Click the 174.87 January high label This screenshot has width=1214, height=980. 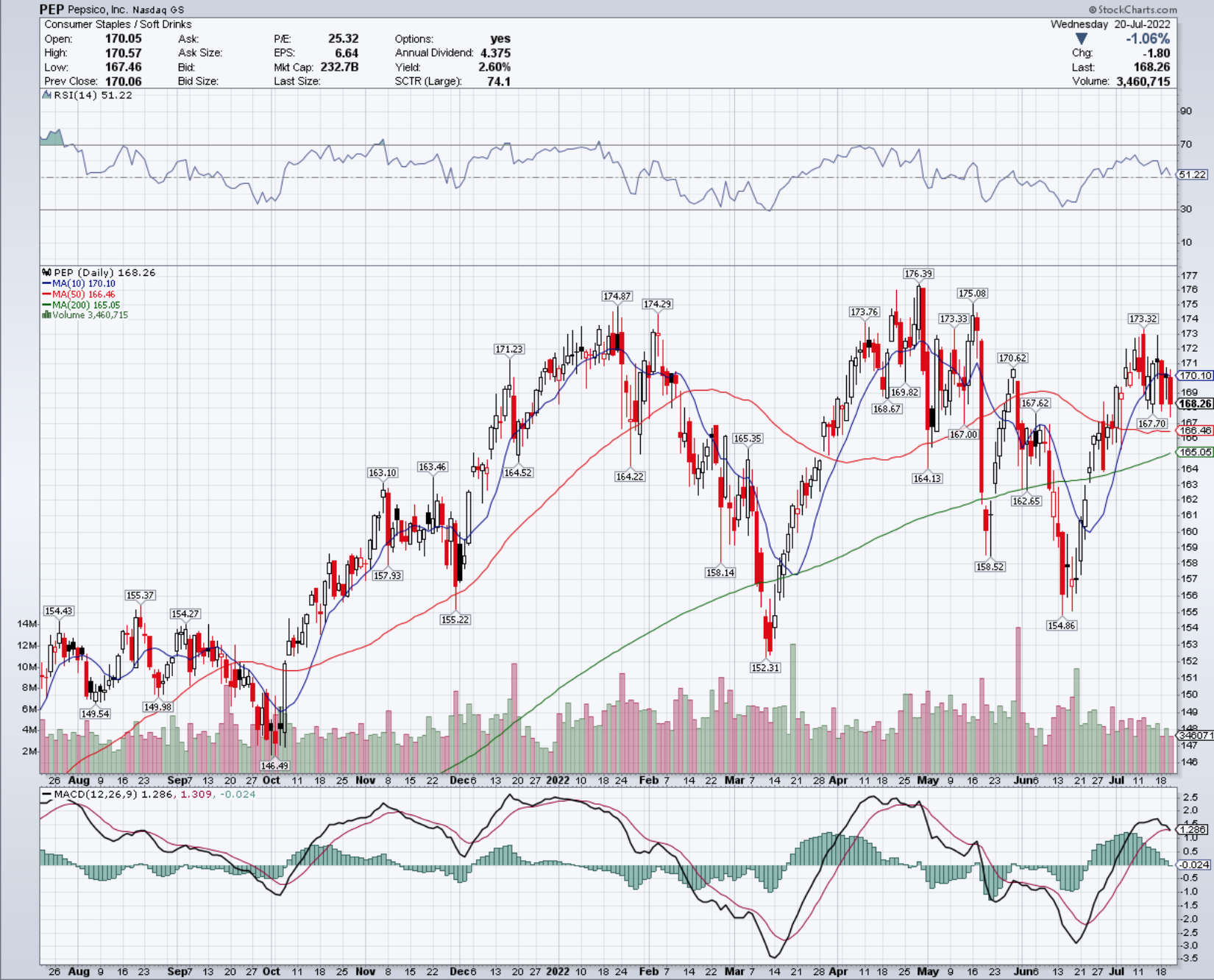click(x=617, y=297)
